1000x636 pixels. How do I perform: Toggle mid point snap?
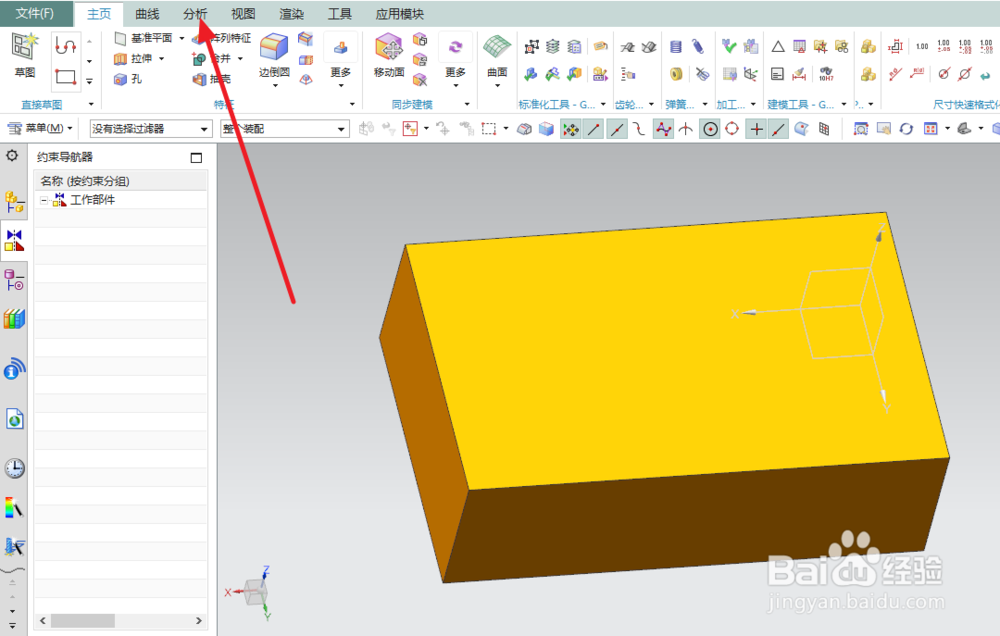[617, 129]
